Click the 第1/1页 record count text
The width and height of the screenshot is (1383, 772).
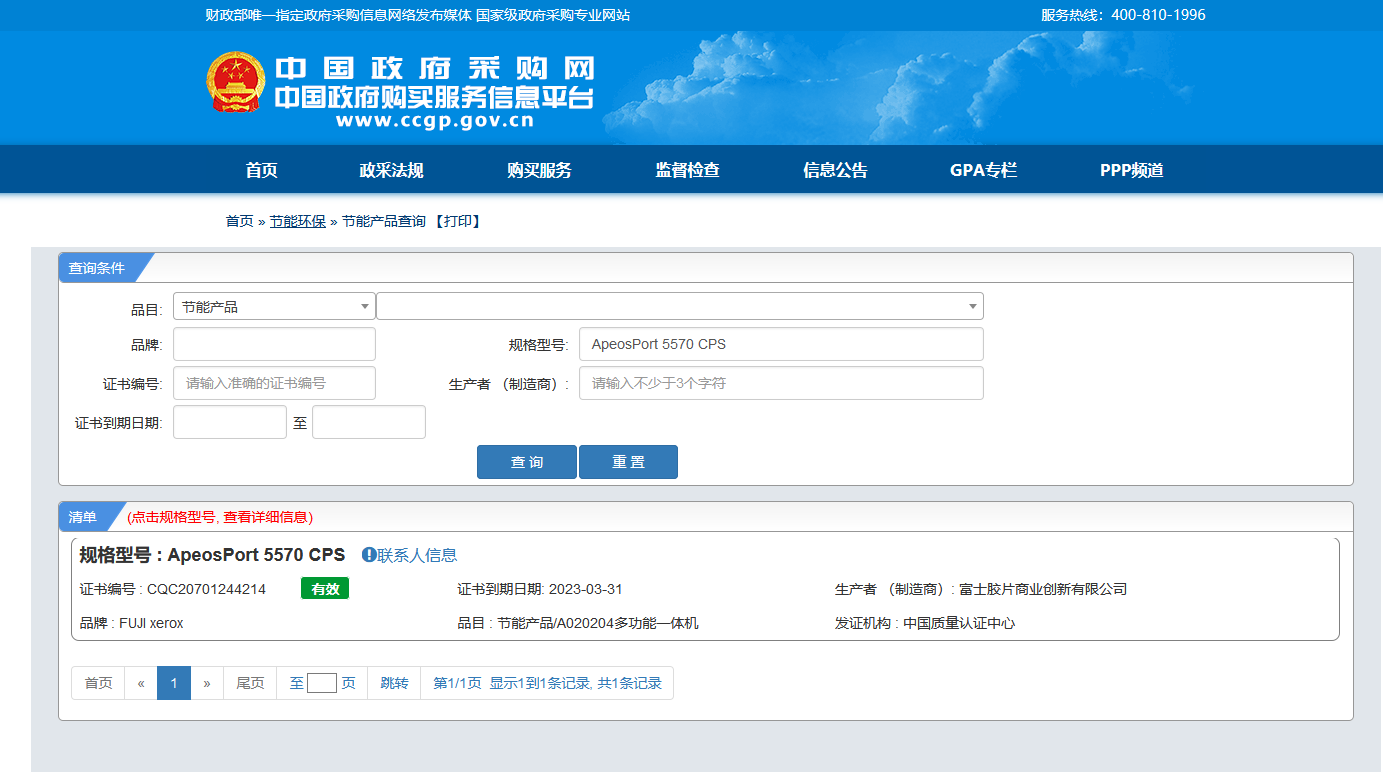[547, 683]
